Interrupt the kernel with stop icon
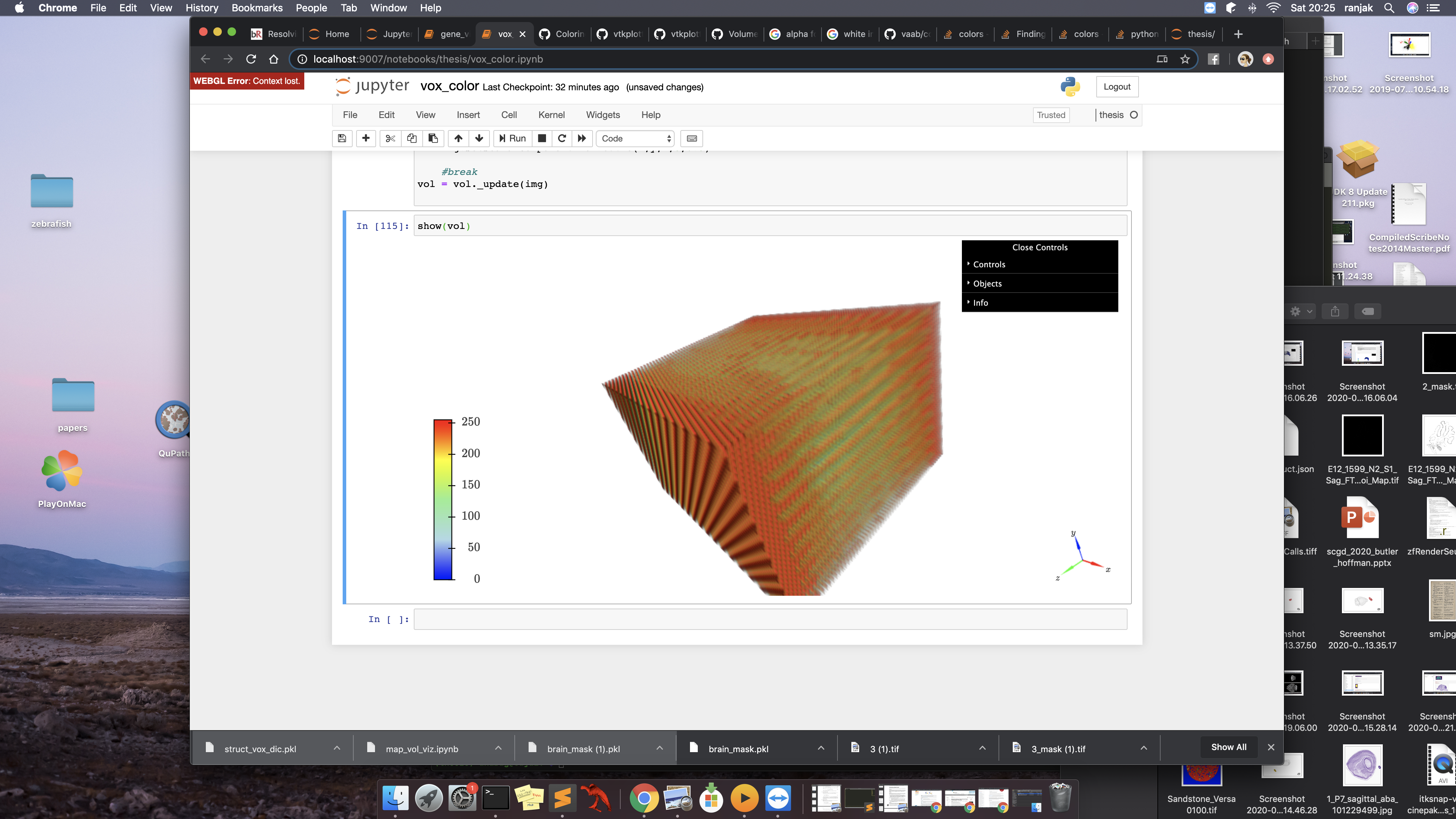Screen dimensions: 1456x819 [541, 139]
